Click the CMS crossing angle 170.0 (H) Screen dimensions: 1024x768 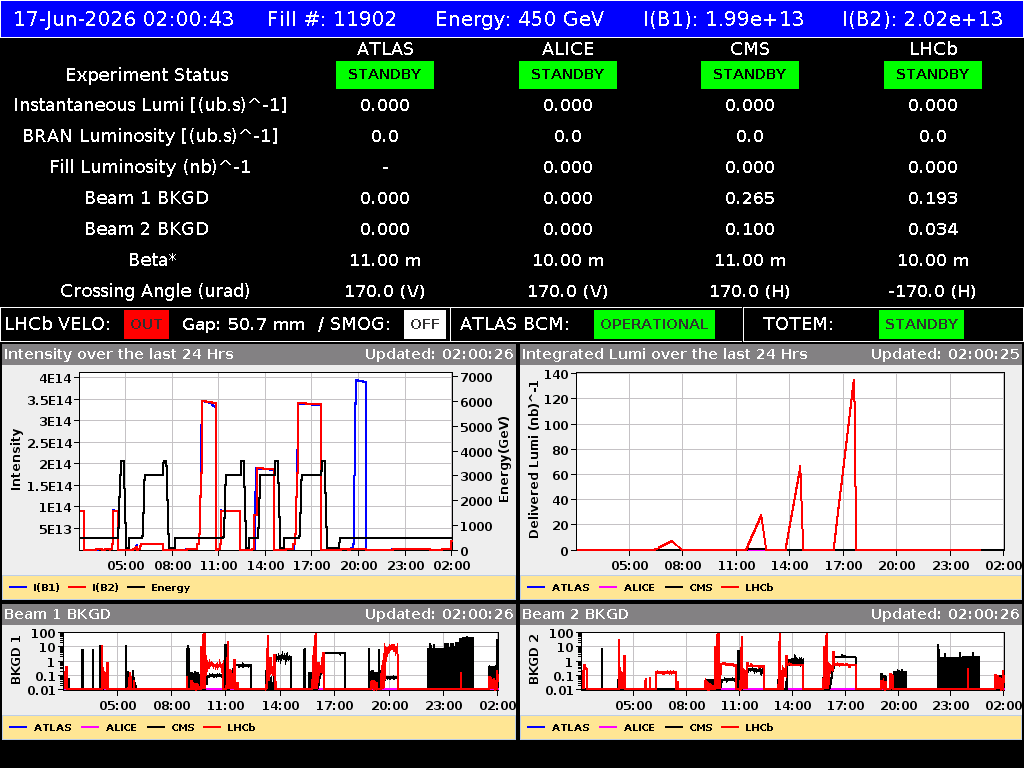click(x=750, y=291)
